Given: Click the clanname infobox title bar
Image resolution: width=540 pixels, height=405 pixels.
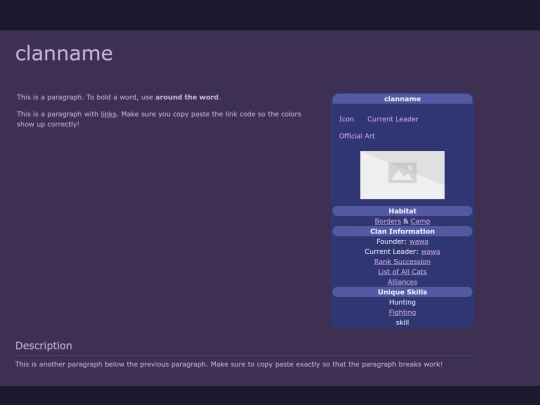Looking at the screenshot, I should [x=402, y=99].
